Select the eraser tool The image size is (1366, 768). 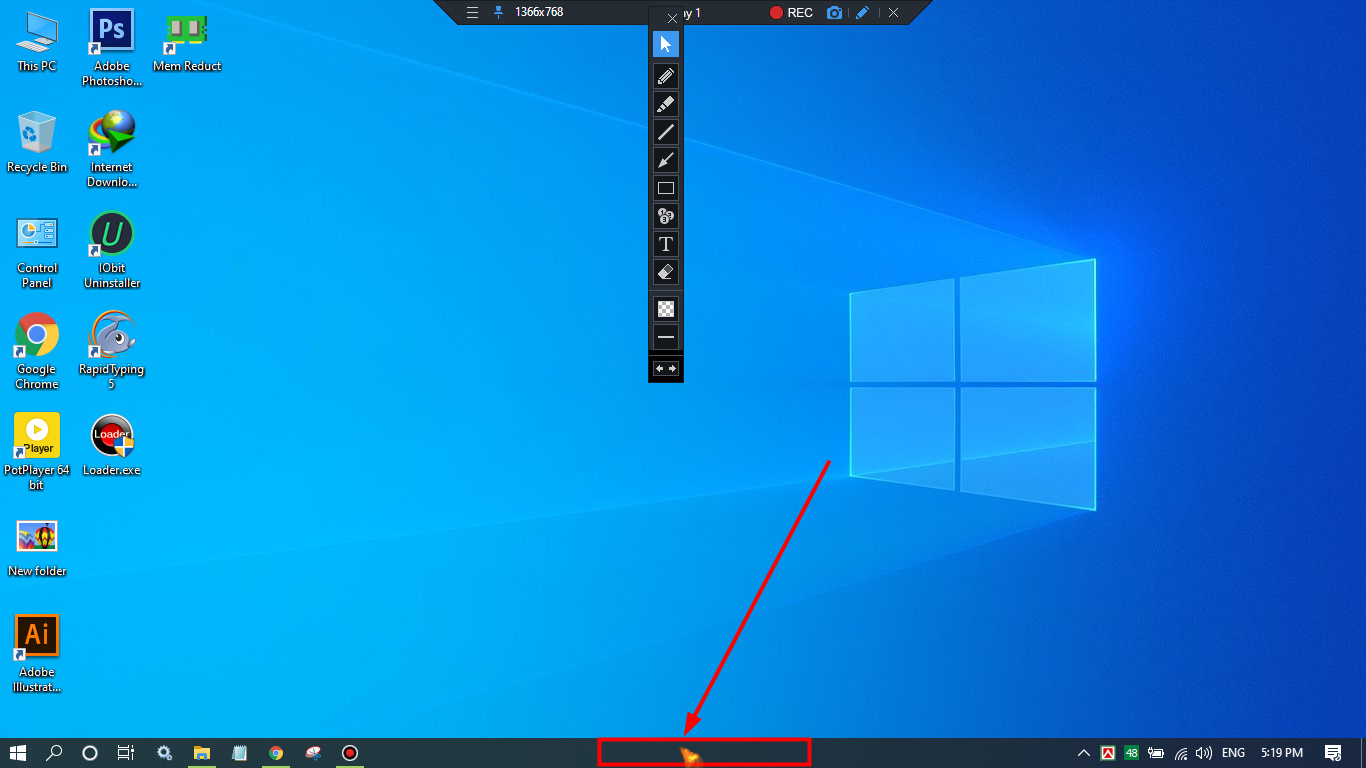pos(665,272)
